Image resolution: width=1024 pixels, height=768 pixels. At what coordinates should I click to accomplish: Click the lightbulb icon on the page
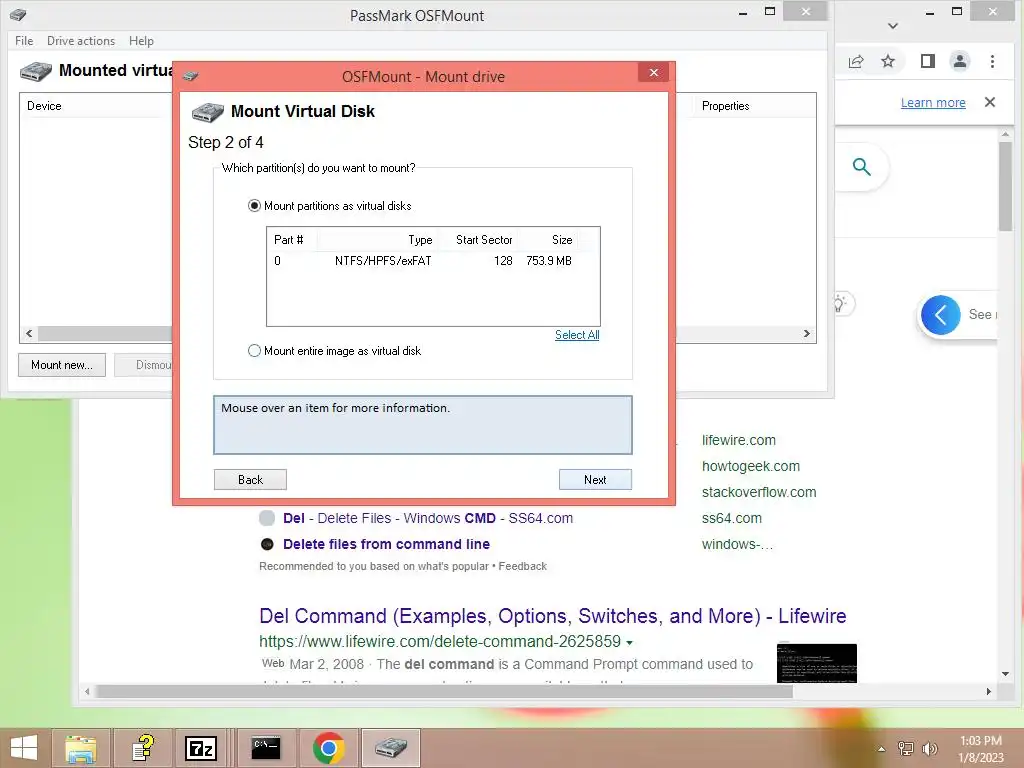click(x=840, y=304)
